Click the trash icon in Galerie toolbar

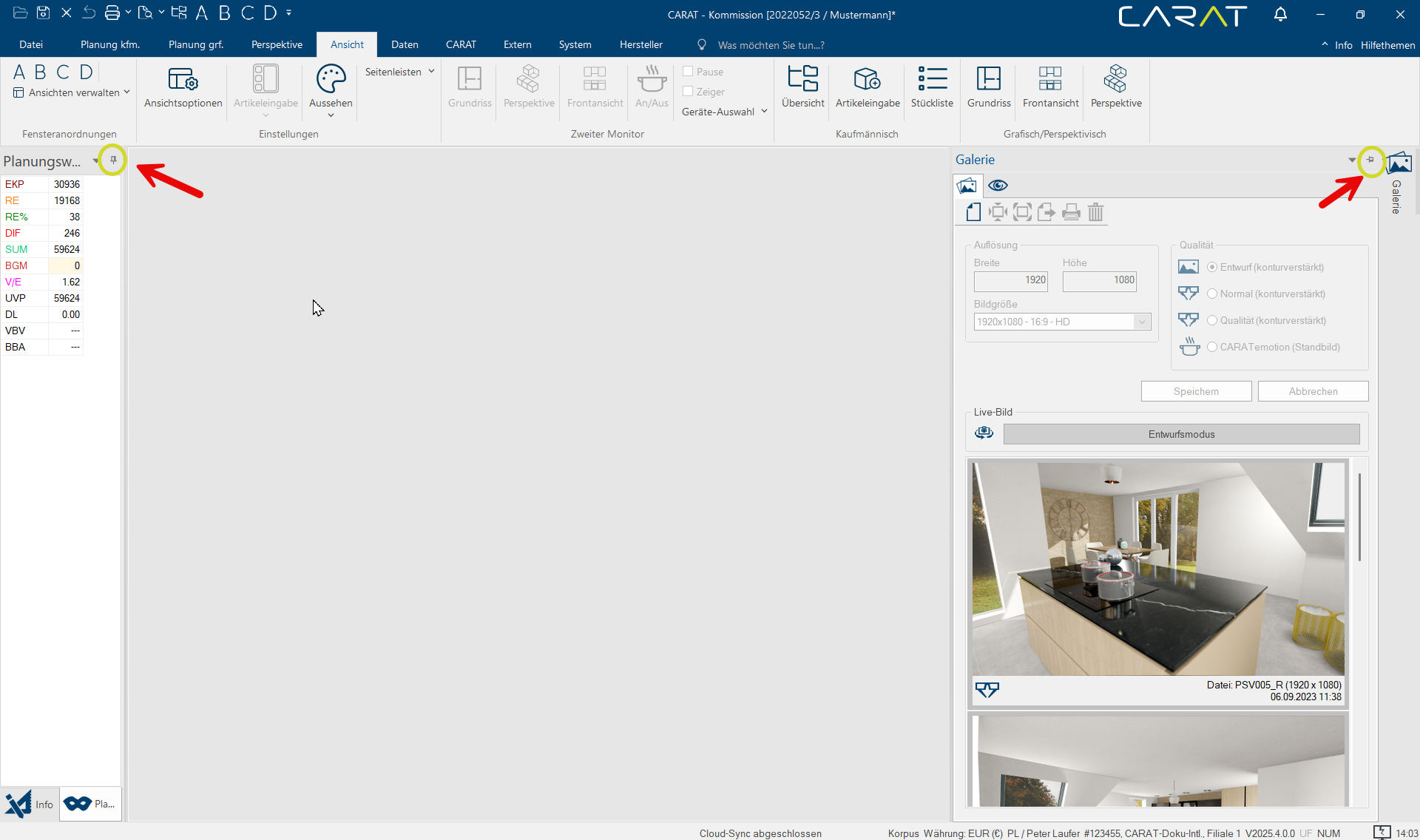click(1095, 213)
